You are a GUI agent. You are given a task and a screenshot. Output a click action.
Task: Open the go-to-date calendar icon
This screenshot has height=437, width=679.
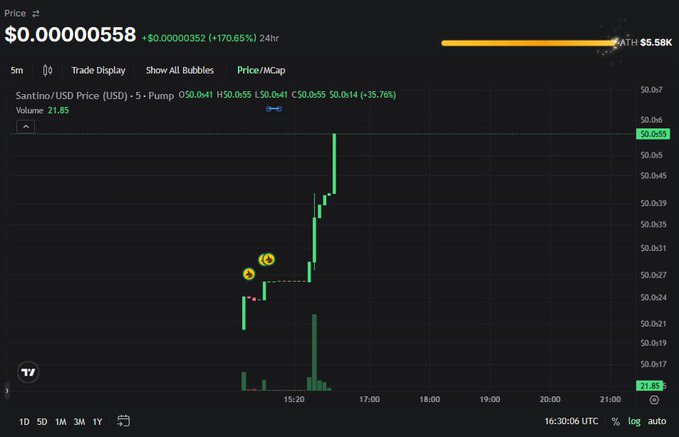(x=123, y=421)
